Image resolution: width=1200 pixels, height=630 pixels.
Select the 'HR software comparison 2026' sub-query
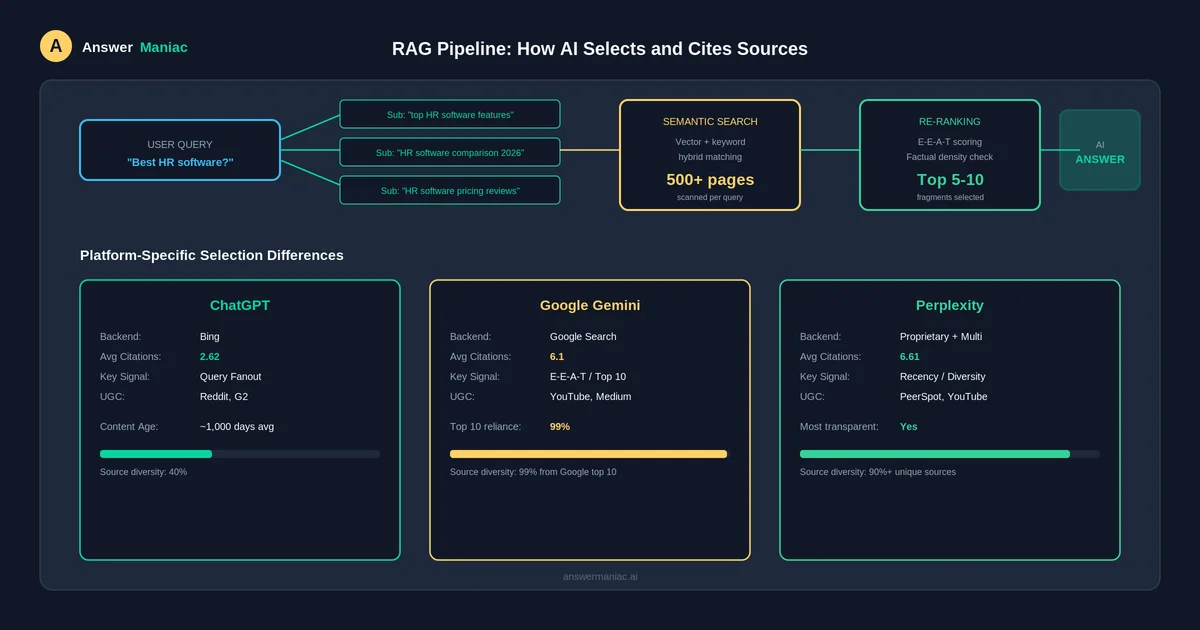[450, 152]
